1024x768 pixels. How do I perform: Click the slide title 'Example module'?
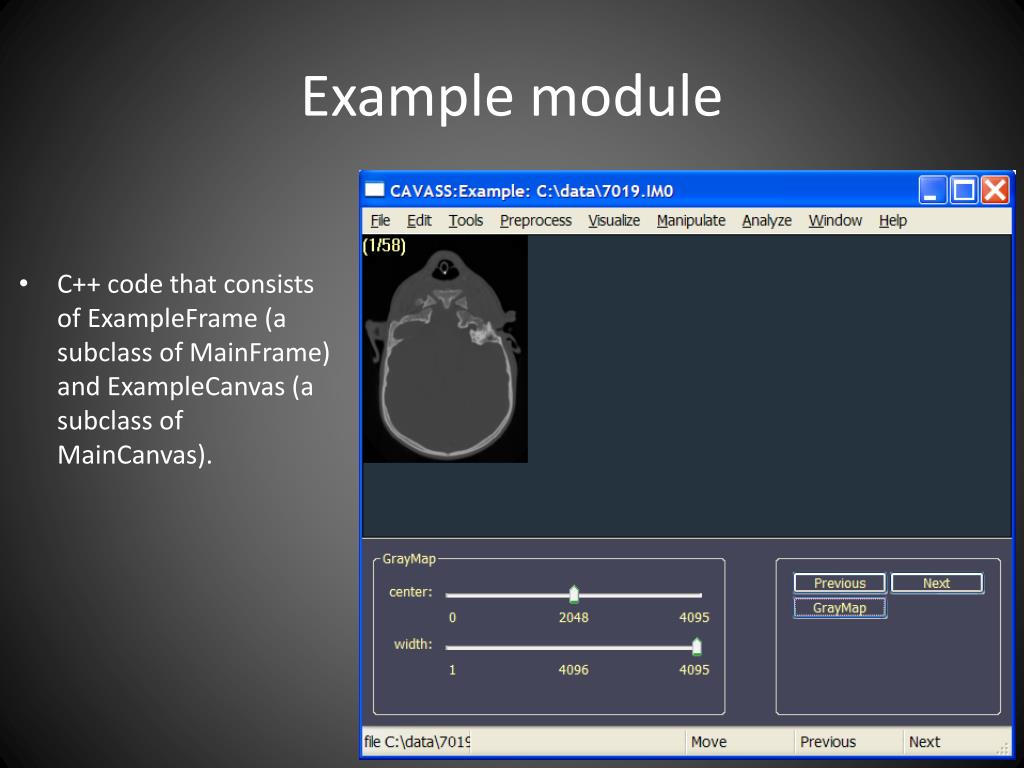[511, 96]
